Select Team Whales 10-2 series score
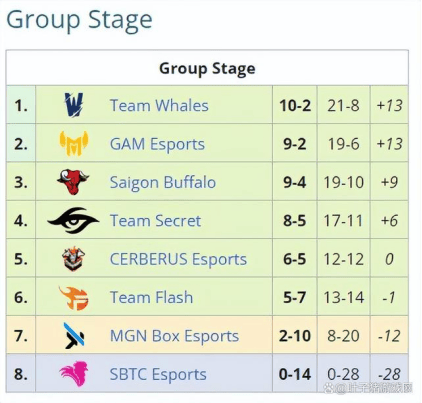 tap(295, 106)
